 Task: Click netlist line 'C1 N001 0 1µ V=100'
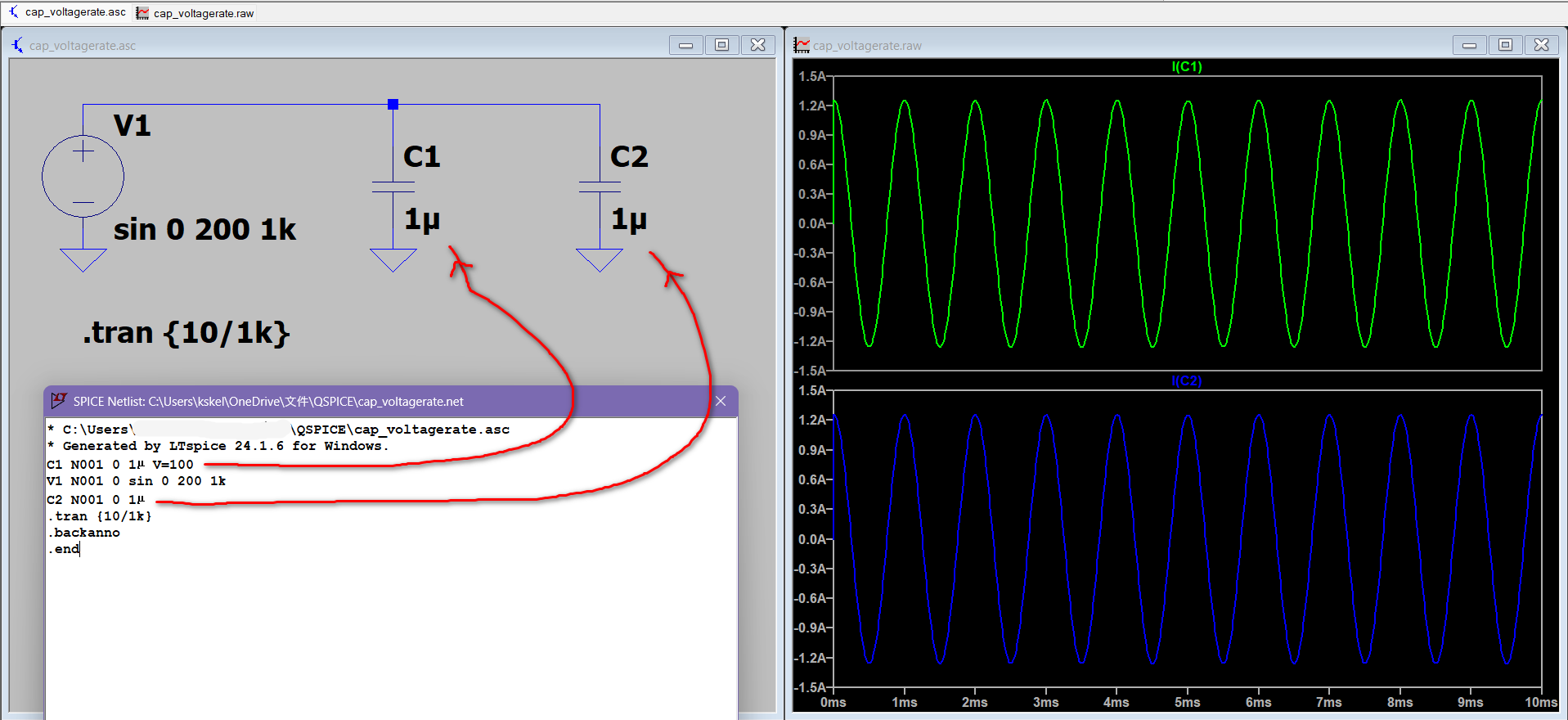pyautogui.click(x=120, y=465)
